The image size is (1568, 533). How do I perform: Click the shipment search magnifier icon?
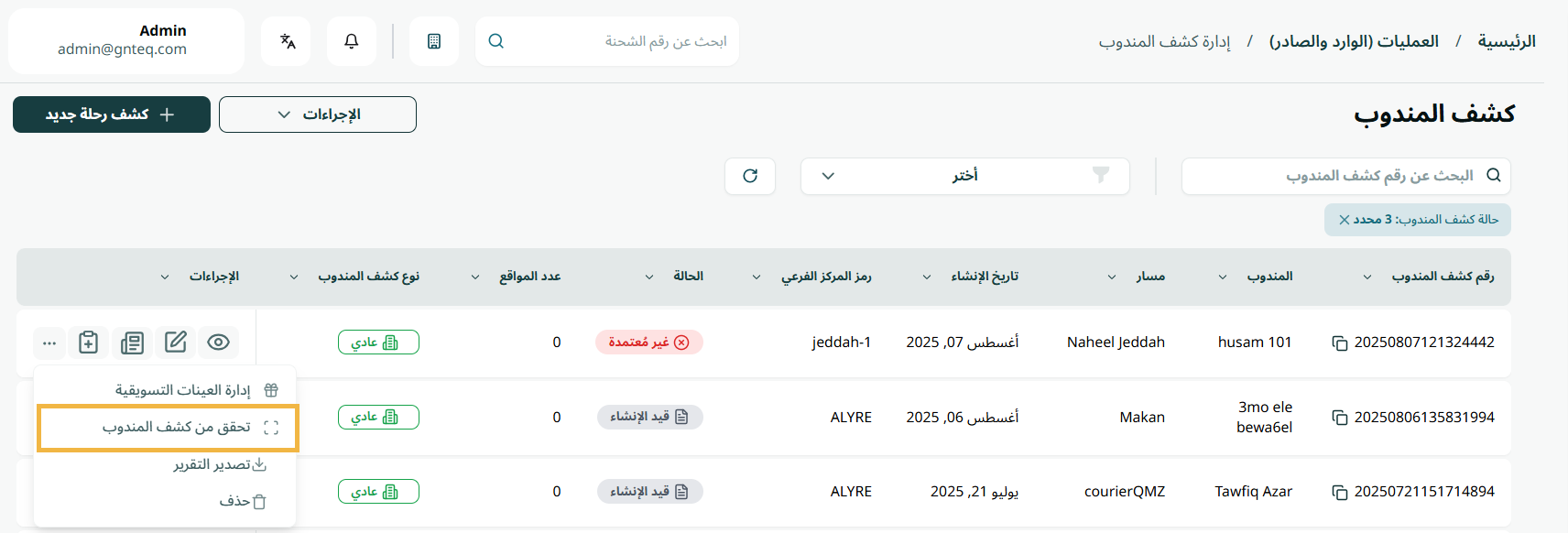(496, 41)
